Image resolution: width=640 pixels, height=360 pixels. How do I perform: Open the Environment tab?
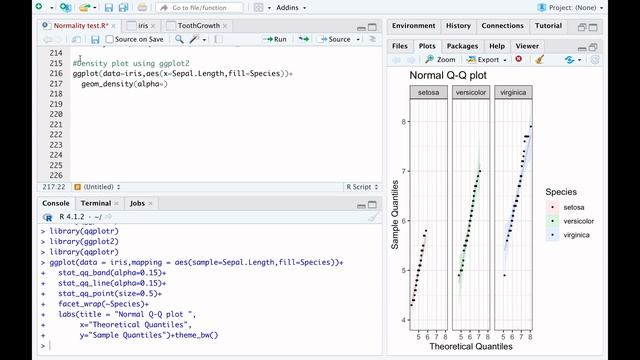click(413, 26)
